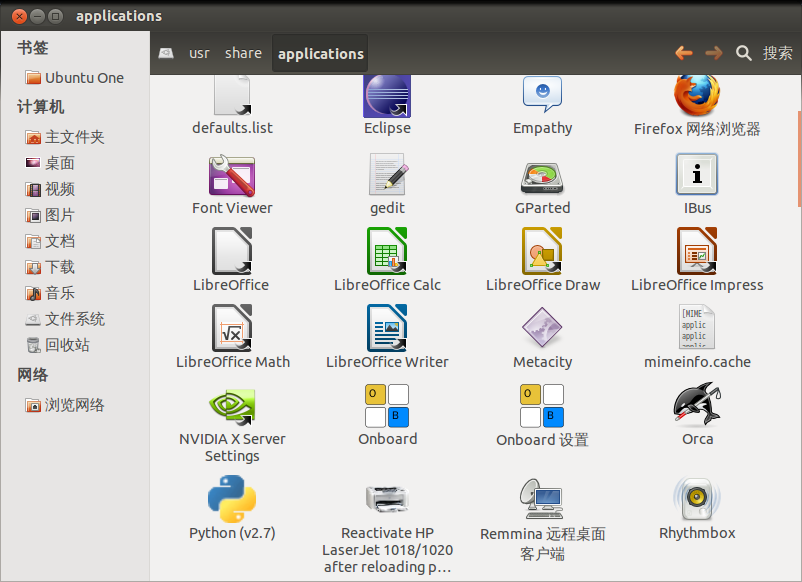The image size is (802, 582).
Task: Select the LibreOffice Math icon
Action: point(232,328)
